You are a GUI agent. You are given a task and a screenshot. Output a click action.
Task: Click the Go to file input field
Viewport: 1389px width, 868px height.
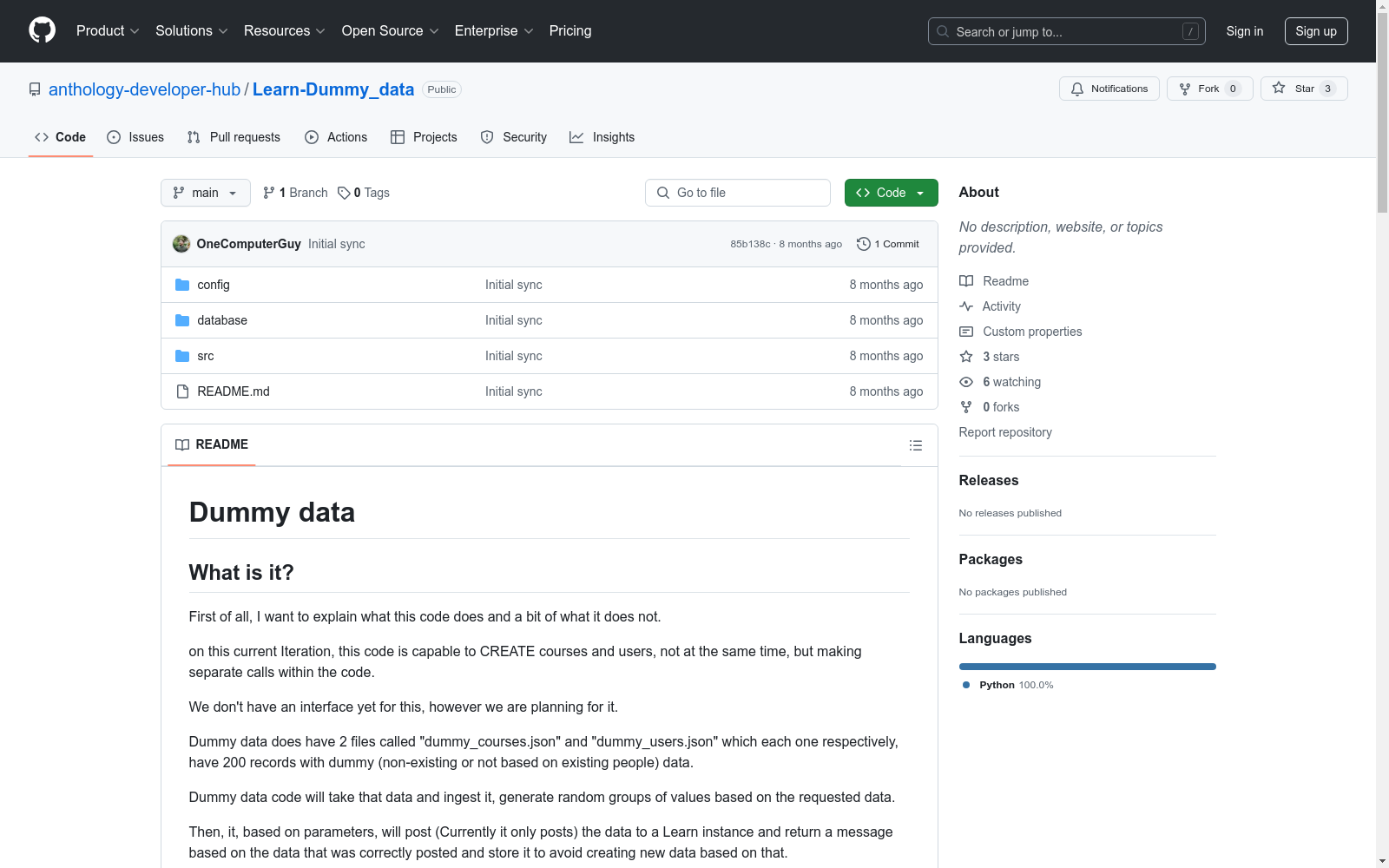point(738,193)
